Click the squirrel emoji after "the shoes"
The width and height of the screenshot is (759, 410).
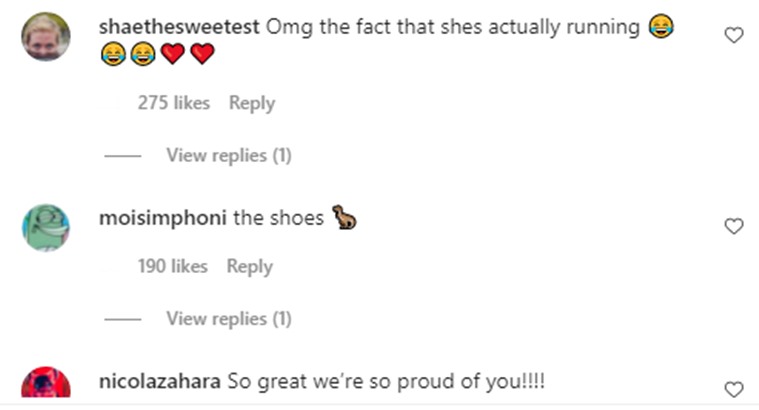[345, 217]
